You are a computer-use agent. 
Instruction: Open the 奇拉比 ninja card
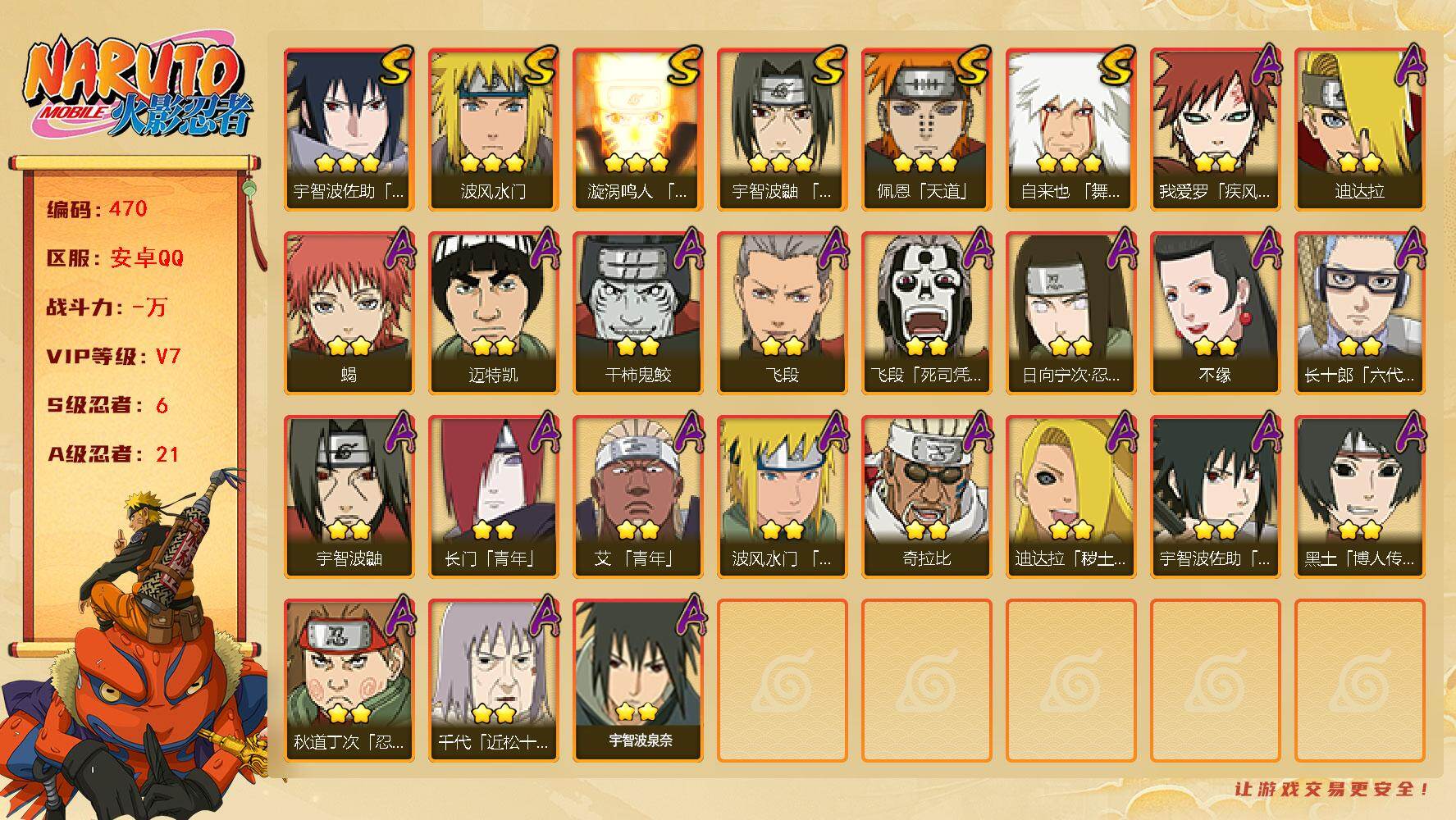pyautogui.click(x=926, y=496)
